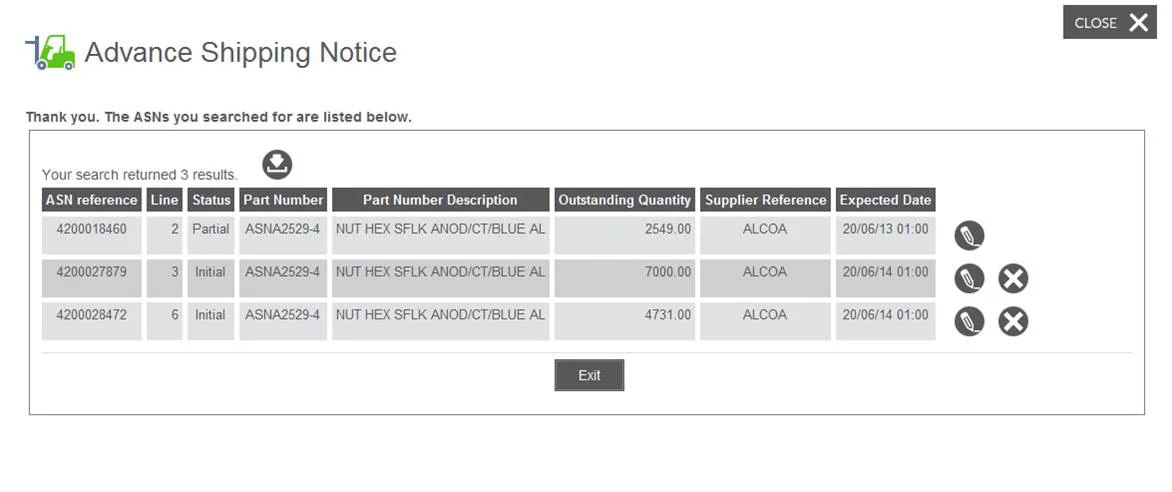Viewport: 1172px width, 492px height.
Task: Select the ASN reference cell 4200018460
Action: [x=91, y=236]
